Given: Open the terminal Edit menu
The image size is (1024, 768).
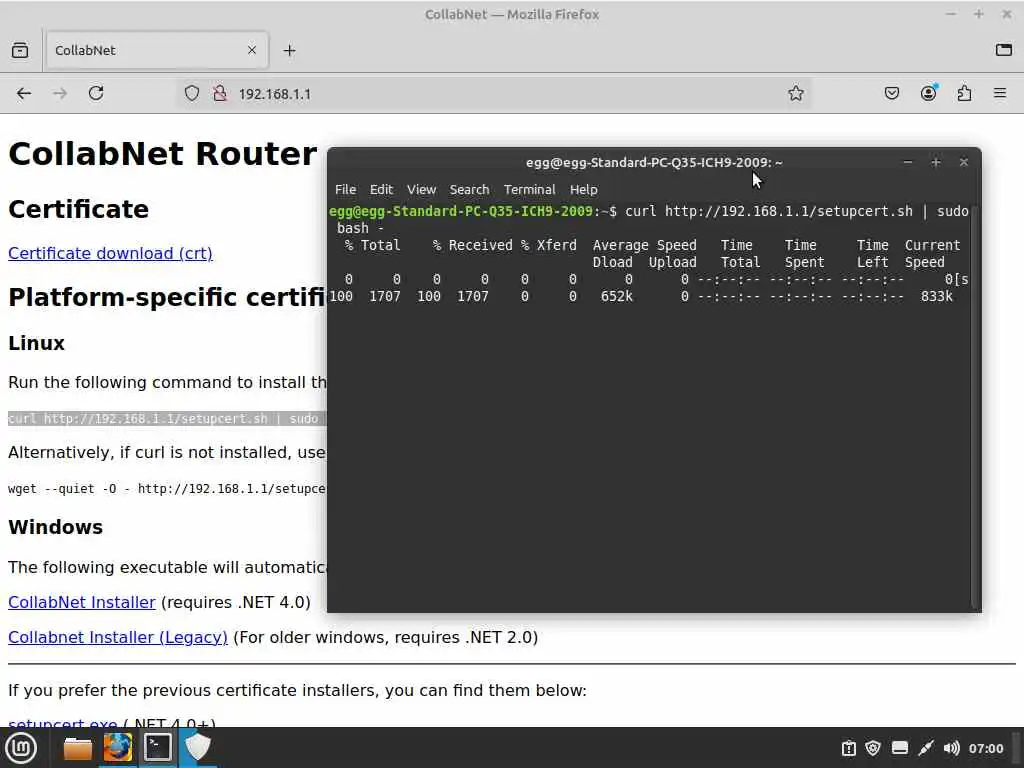Looking at the screenshot, I should [381, 189].
